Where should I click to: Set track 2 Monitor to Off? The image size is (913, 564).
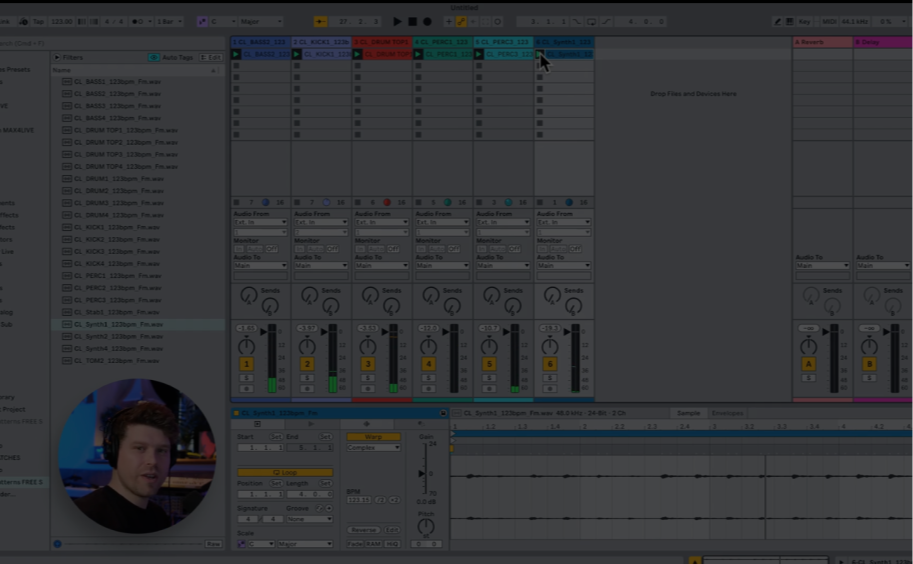(x=332, y=249)
